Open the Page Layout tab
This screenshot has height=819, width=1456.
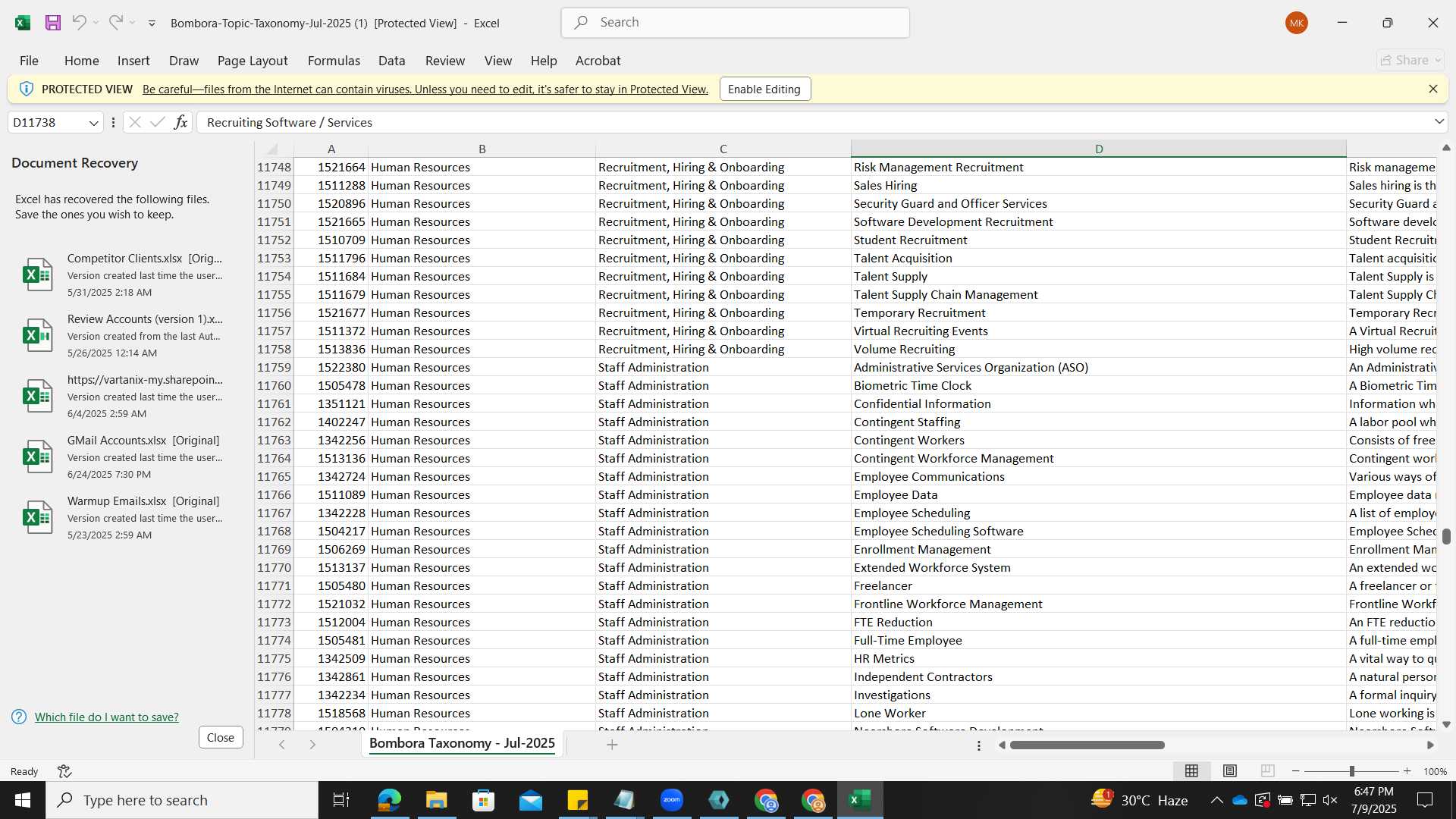pos(253,61)
